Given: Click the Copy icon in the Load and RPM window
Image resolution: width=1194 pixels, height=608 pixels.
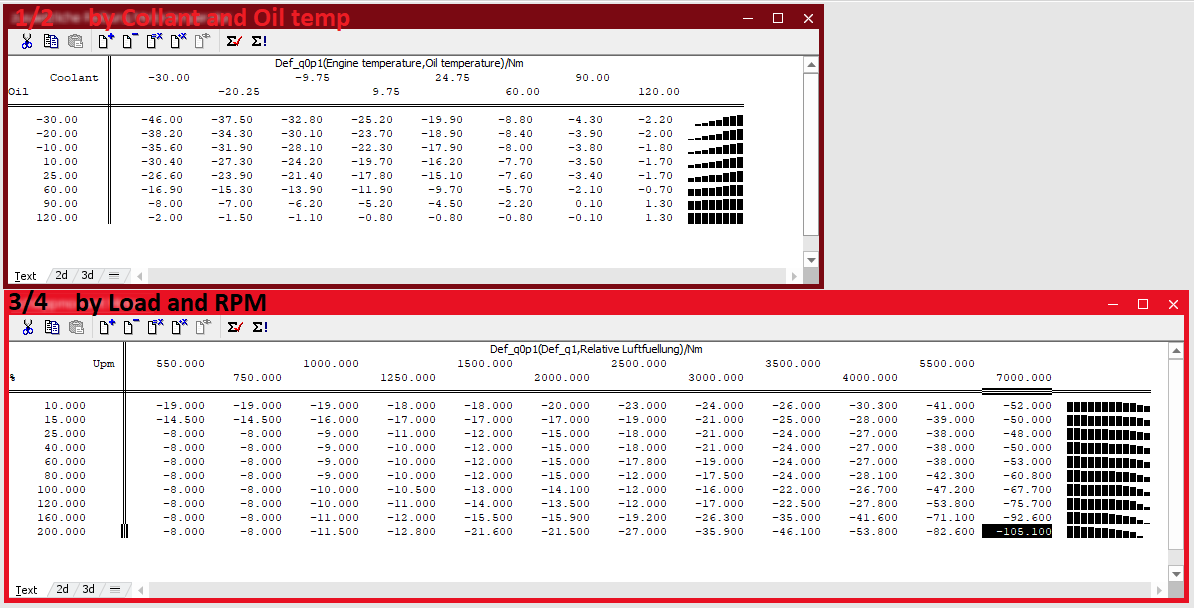Looking at the screenshot, I should coord(51,327).
